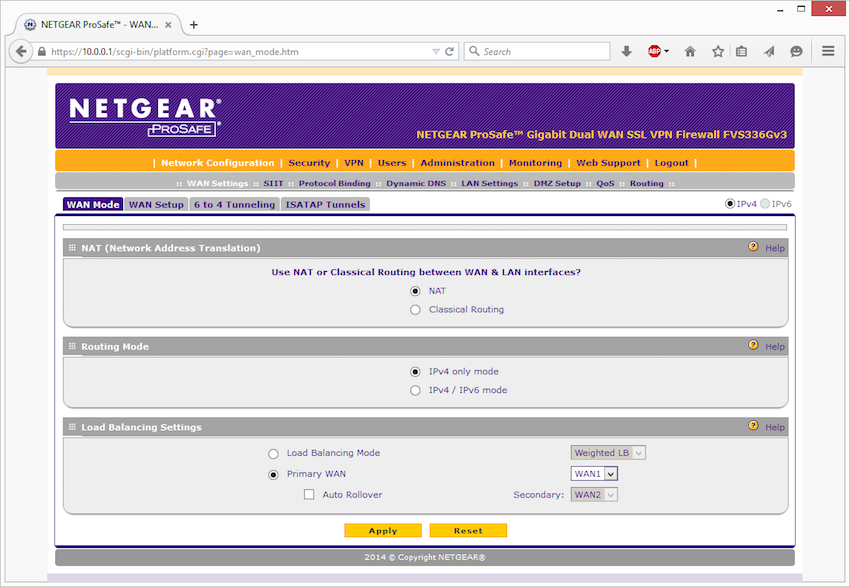Viewport: 850px width, 587px height.
Task: Open a new browser tab
Action: pos(194,25)
